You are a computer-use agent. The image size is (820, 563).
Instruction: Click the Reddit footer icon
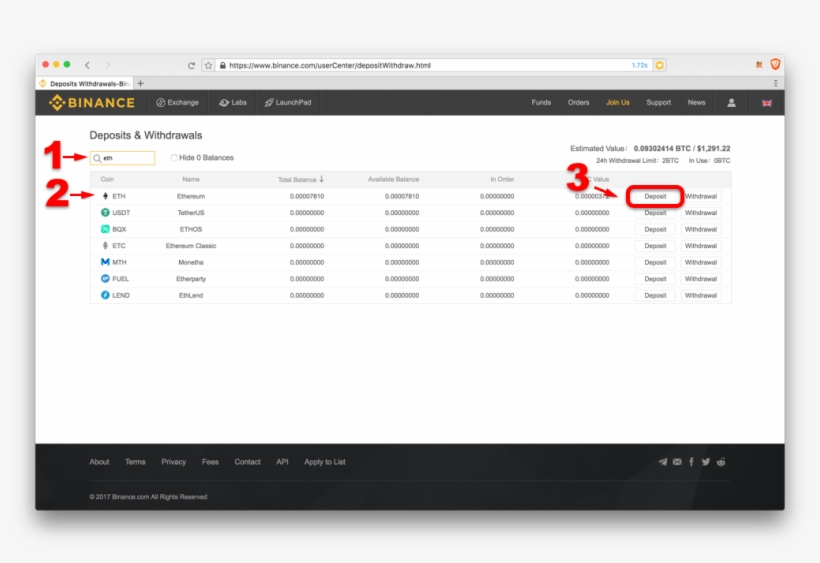(x=721, y=462)
